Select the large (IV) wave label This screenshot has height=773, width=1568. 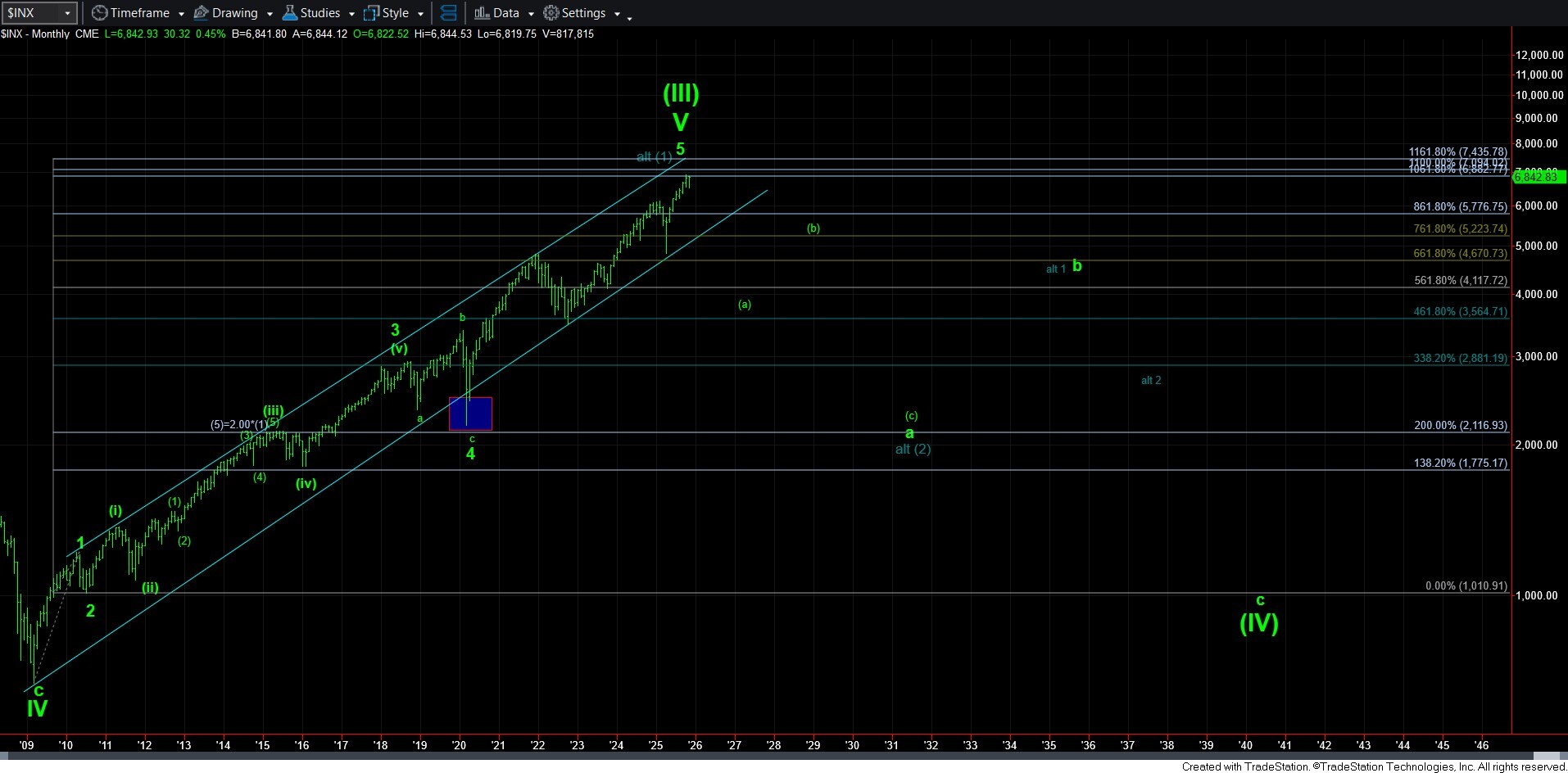pyautogui.click(x=1258, y=623)
